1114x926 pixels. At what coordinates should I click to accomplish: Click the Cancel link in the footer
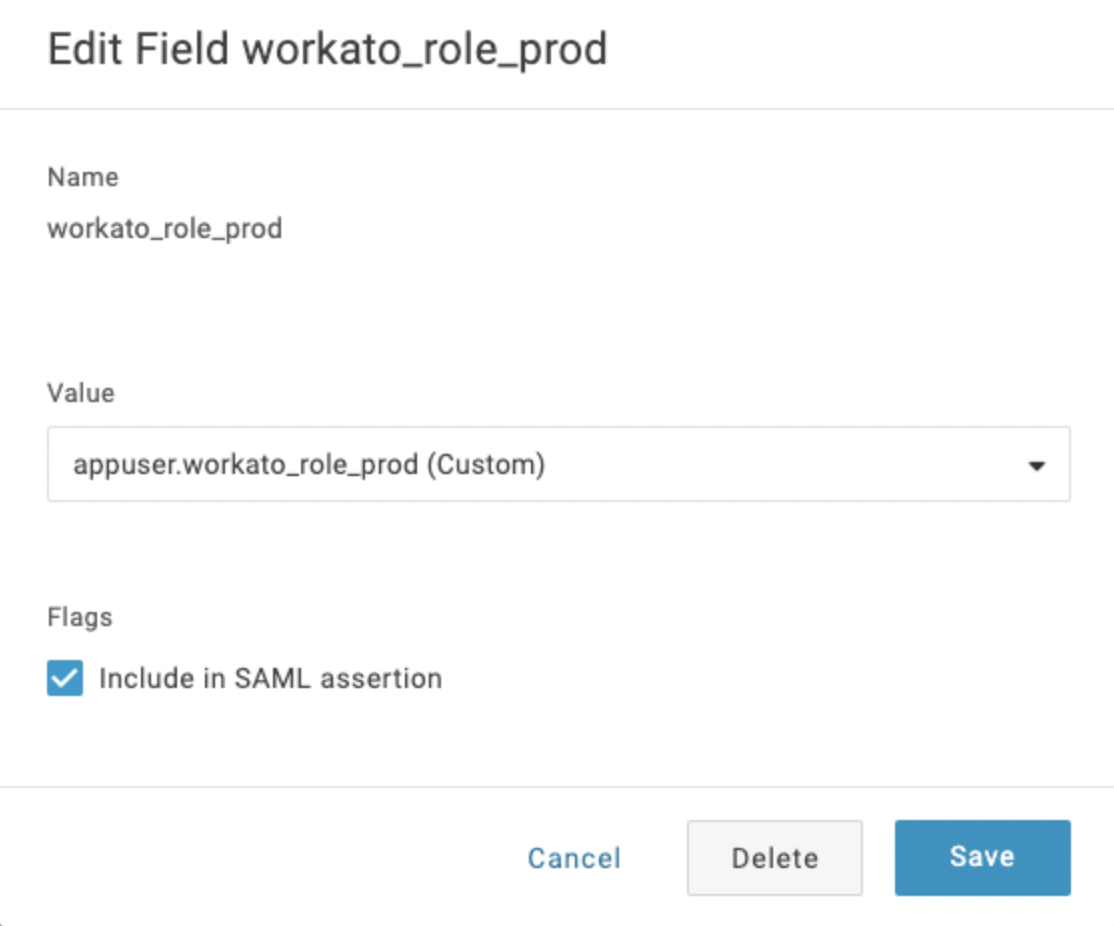click(574, 858)
